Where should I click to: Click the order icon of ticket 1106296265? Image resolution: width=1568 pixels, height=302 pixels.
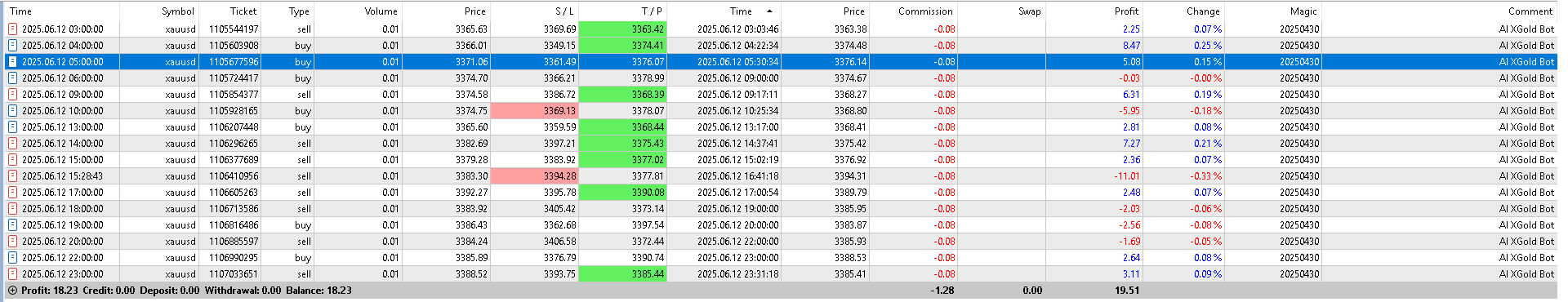click(x=12, y=144)
